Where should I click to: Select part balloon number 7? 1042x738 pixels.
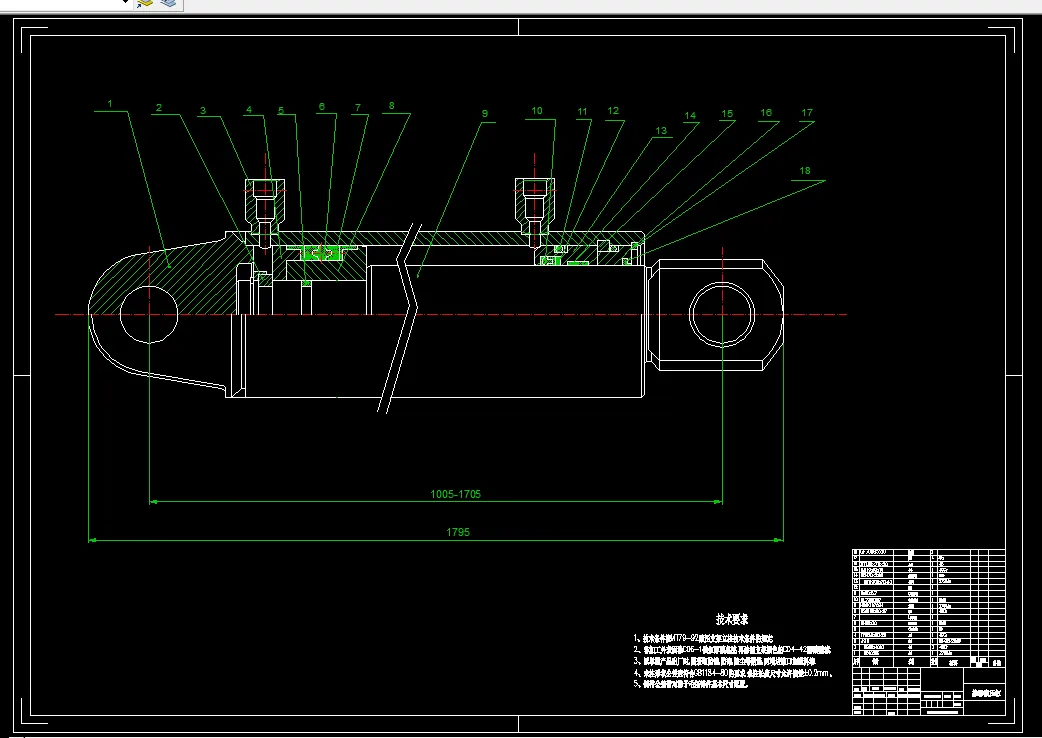point(358,107)
